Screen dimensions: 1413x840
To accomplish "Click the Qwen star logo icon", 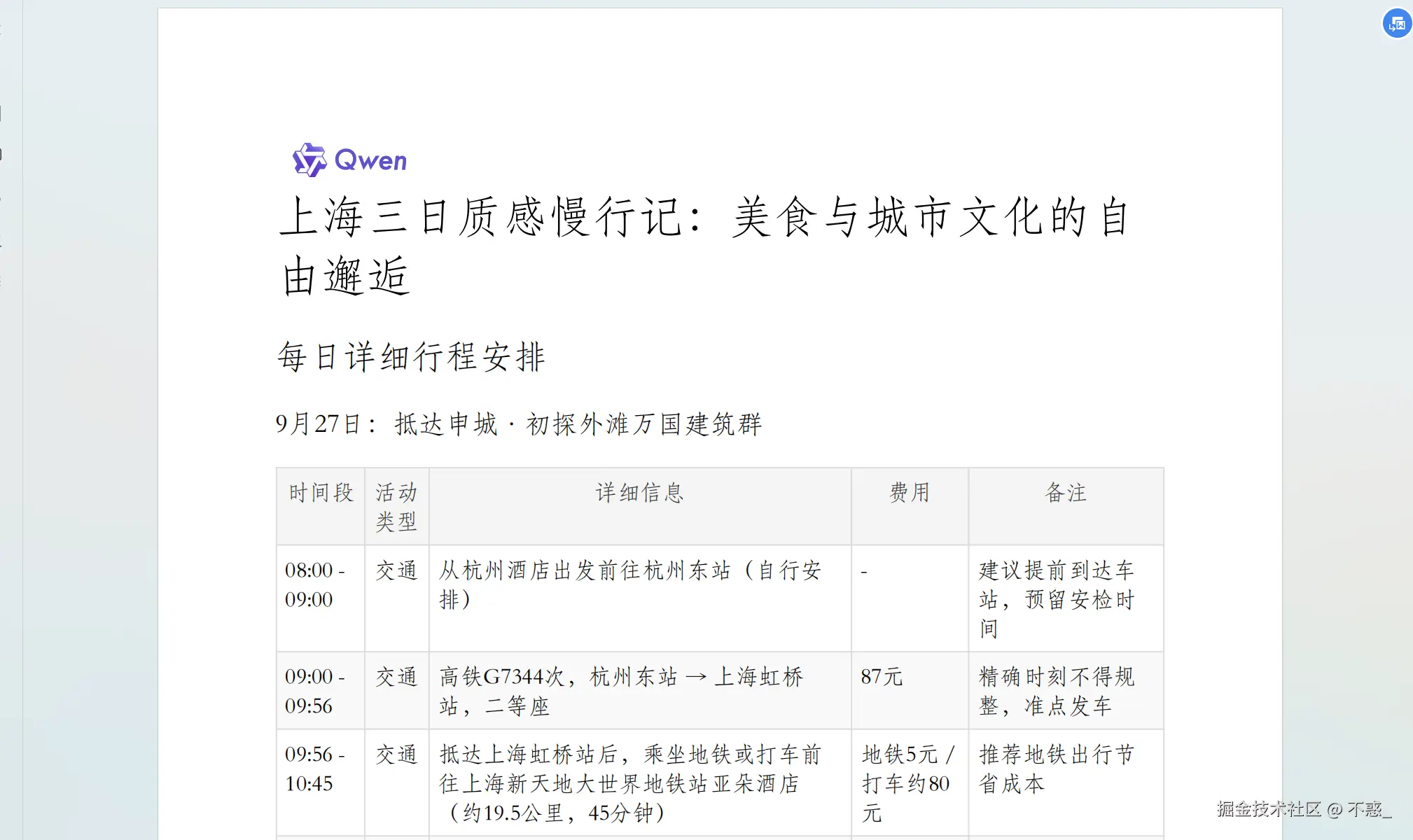I will (x=309, y=160).
